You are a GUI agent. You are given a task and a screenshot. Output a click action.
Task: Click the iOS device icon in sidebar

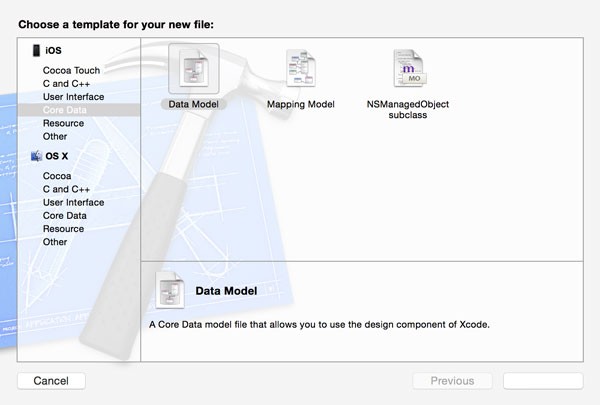point(36,51)
